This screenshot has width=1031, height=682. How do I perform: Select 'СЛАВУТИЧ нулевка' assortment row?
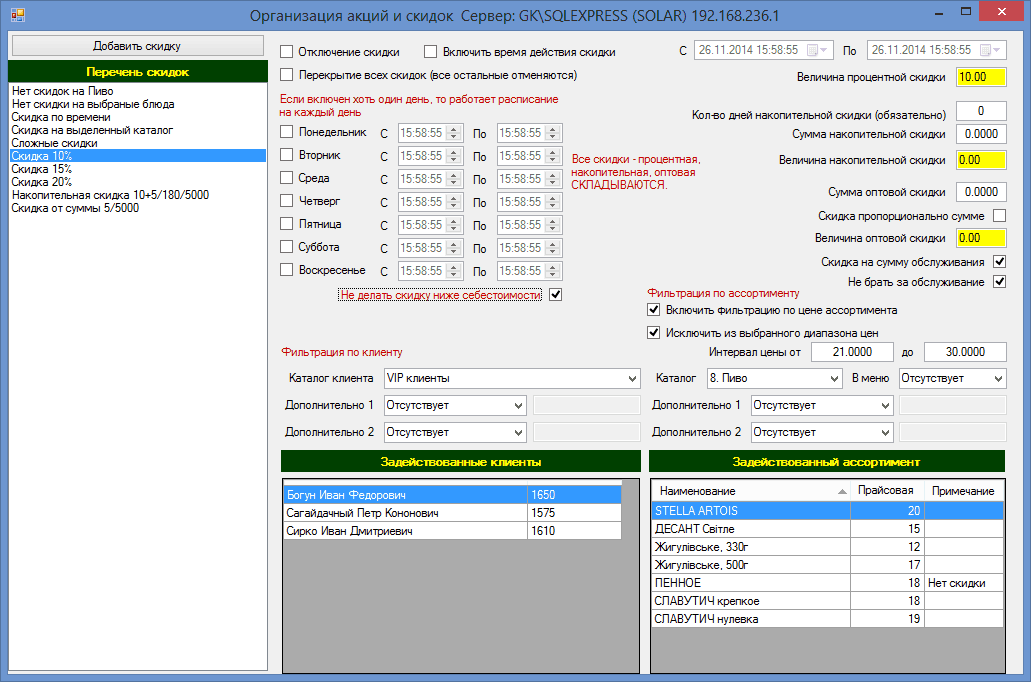click(828, 619)
